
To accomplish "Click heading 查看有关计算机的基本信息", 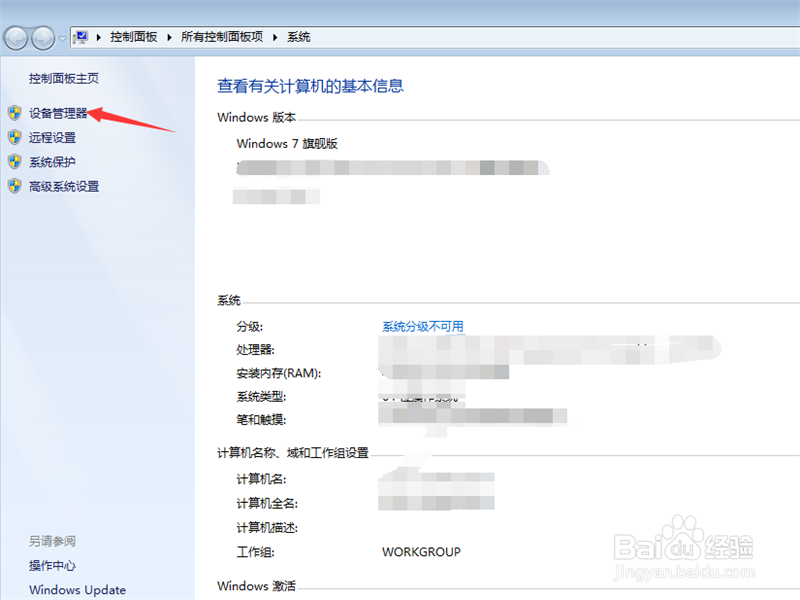I will [310, 86].
